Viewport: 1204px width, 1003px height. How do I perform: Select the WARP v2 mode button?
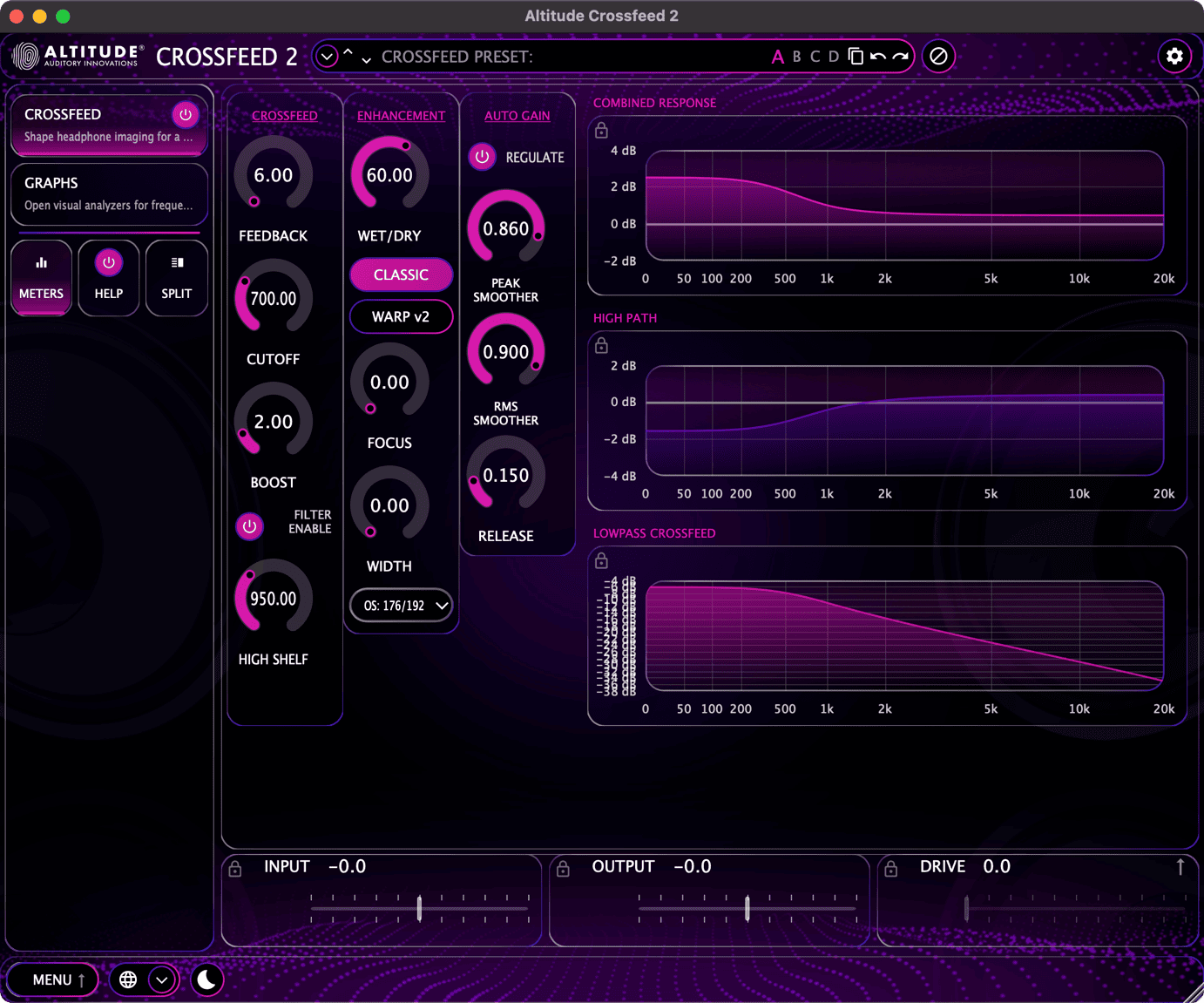[x=401, y=316]
